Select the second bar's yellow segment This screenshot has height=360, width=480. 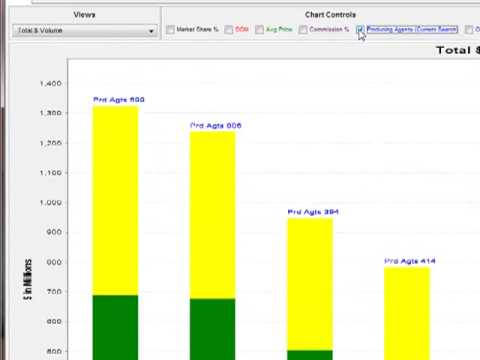(213, 215)
